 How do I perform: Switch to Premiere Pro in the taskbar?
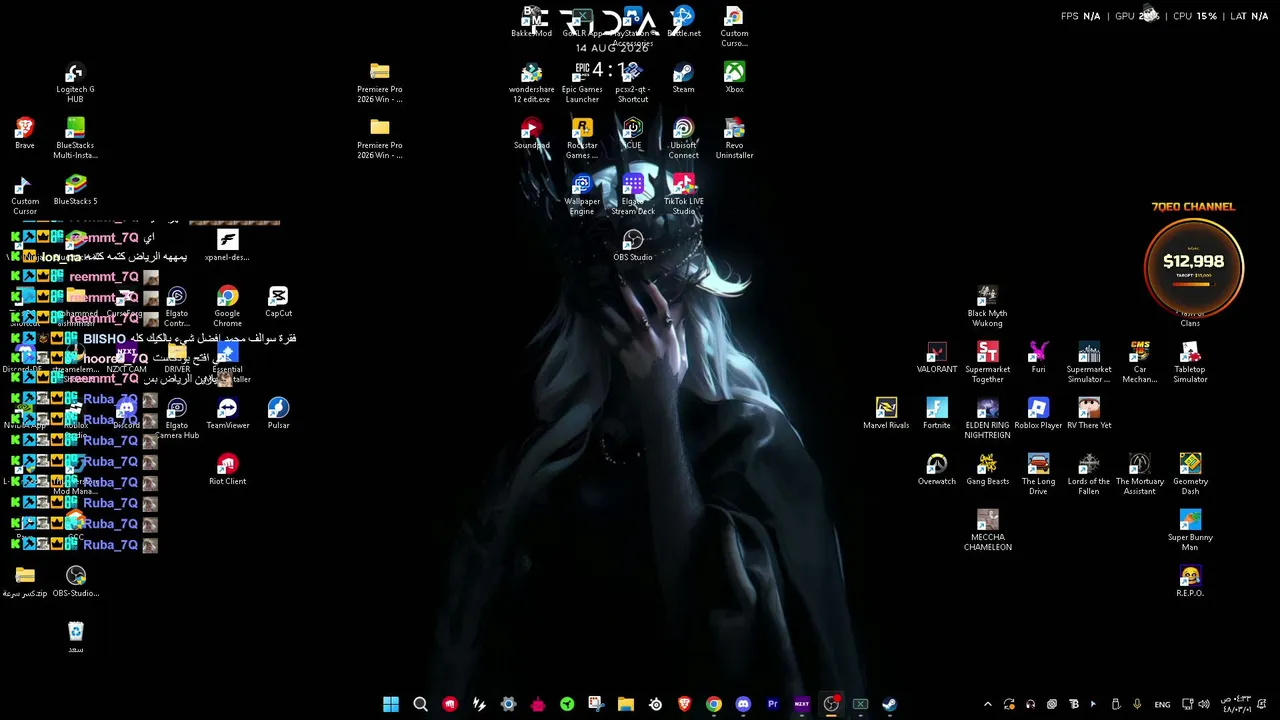tap(772, 704)
